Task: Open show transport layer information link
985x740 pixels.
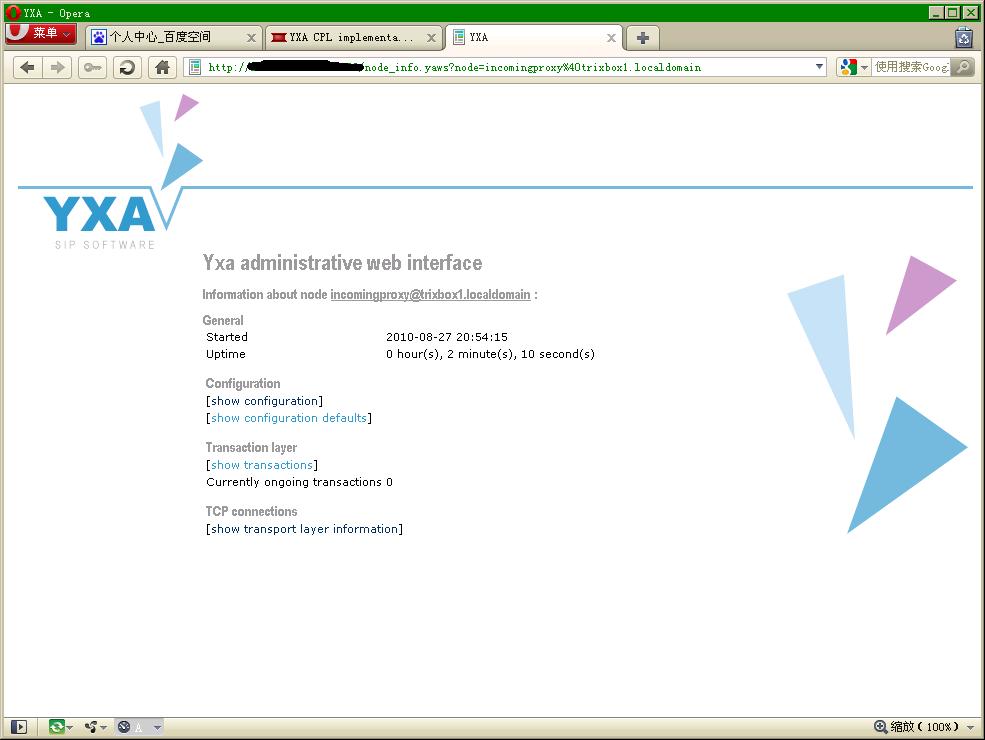Action: coord(305,529)
